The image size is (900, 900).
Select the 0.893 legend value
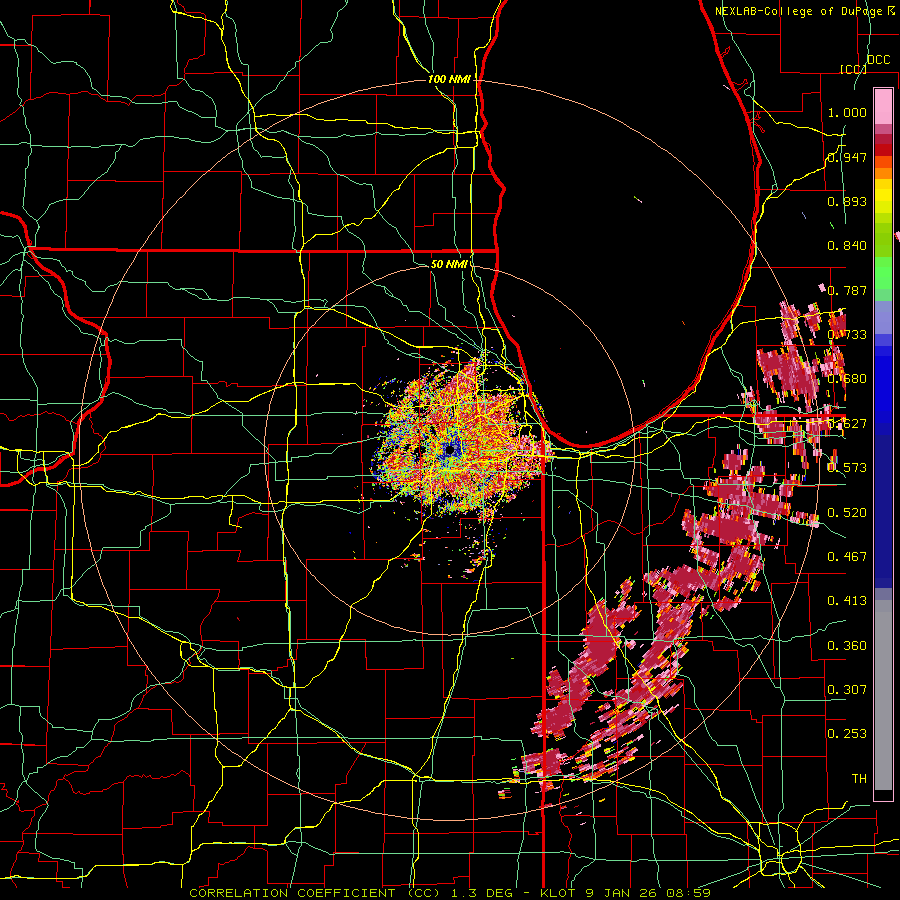847,201
